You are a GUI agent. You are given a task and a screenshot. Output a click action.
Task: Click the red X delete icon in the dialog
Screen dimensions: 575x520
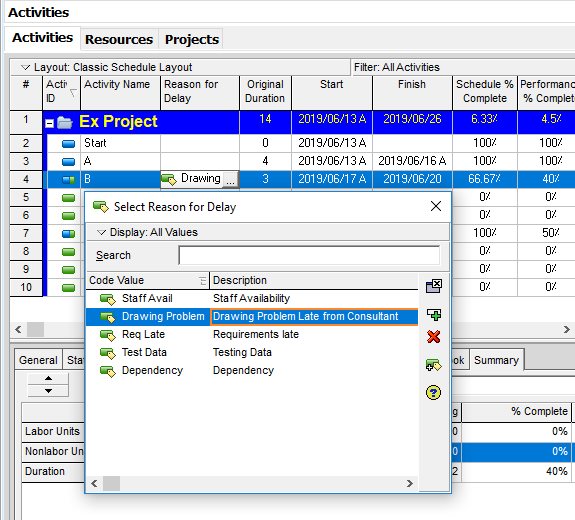(433, 337)
